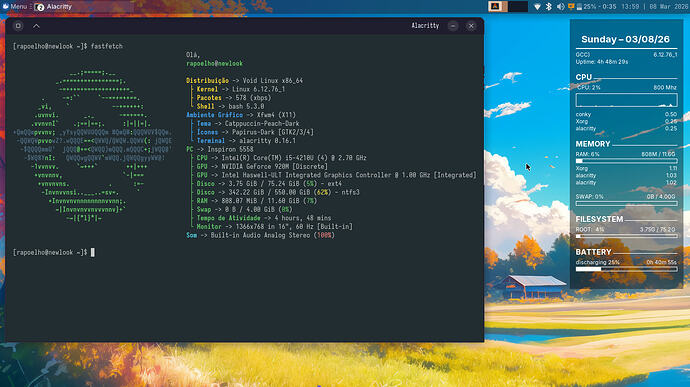Click the 800 Mhz frequency value

tap(665, 88)
